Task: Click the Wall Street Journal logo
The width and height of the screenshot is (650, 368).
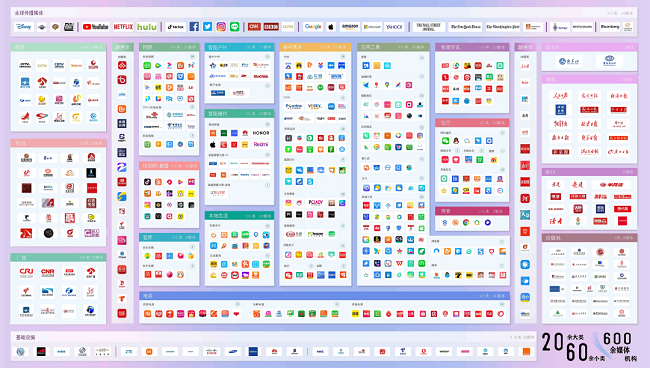Action: click(x=429, y=27)
